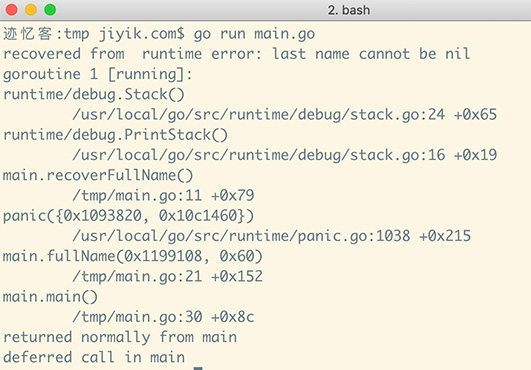Click the '2. bash' window title
The width and height of the screenshot is (531, 370).
click(348, 10)
